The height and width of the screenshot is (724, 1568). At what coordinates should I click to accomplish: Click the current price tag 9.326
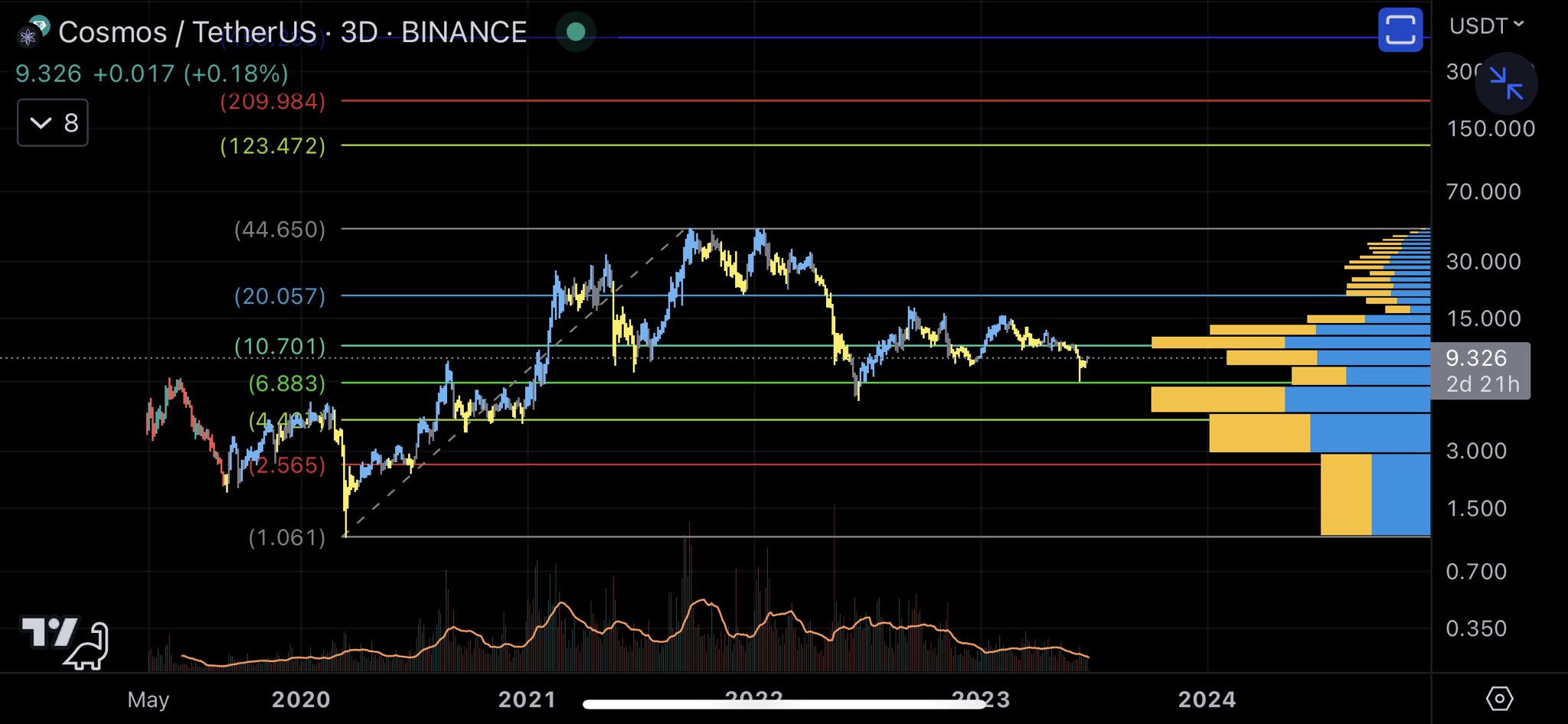tap(1480, 370)
